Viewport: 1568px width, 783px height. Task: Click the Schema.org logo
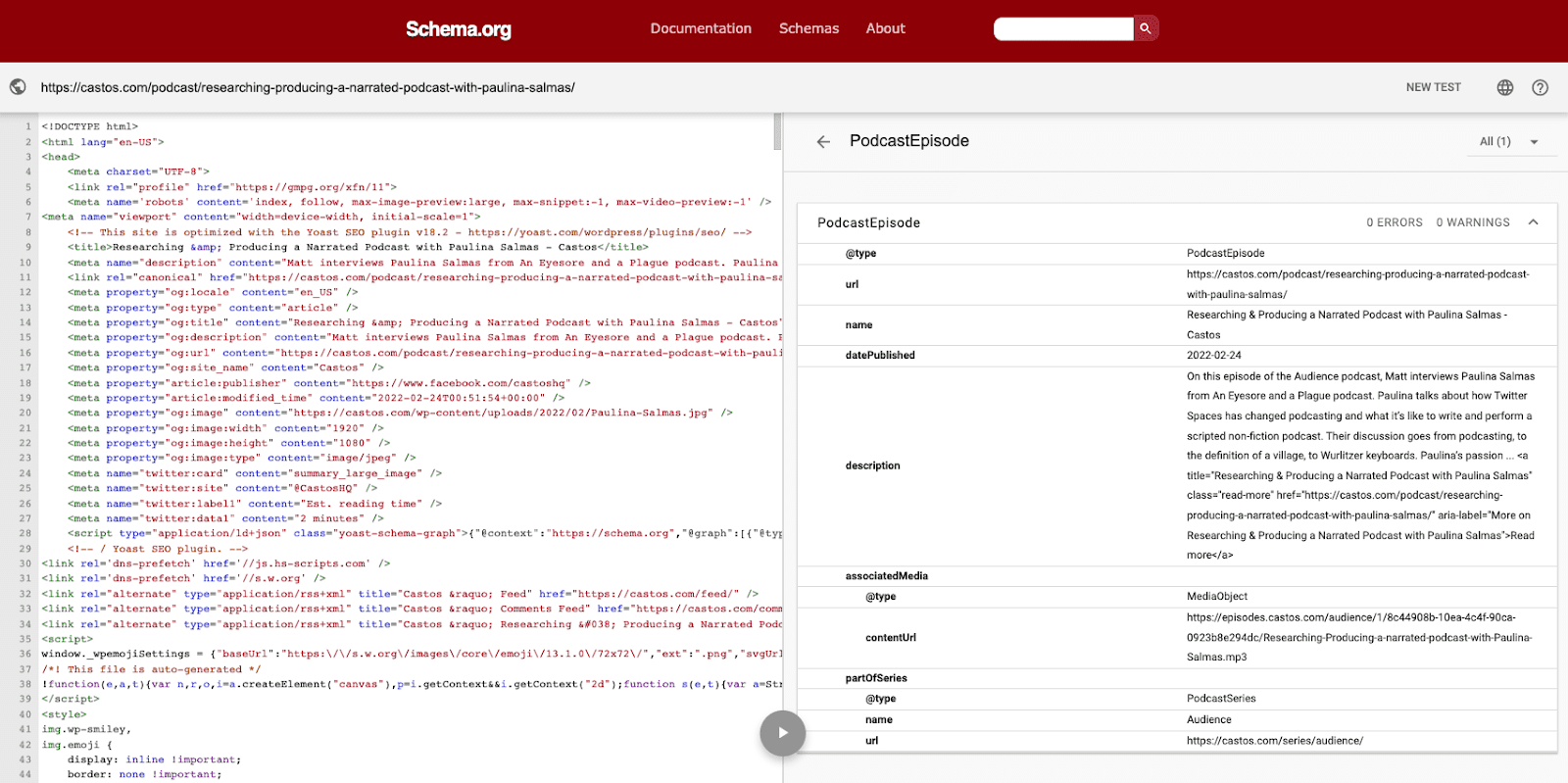click(x=459, y=29)
